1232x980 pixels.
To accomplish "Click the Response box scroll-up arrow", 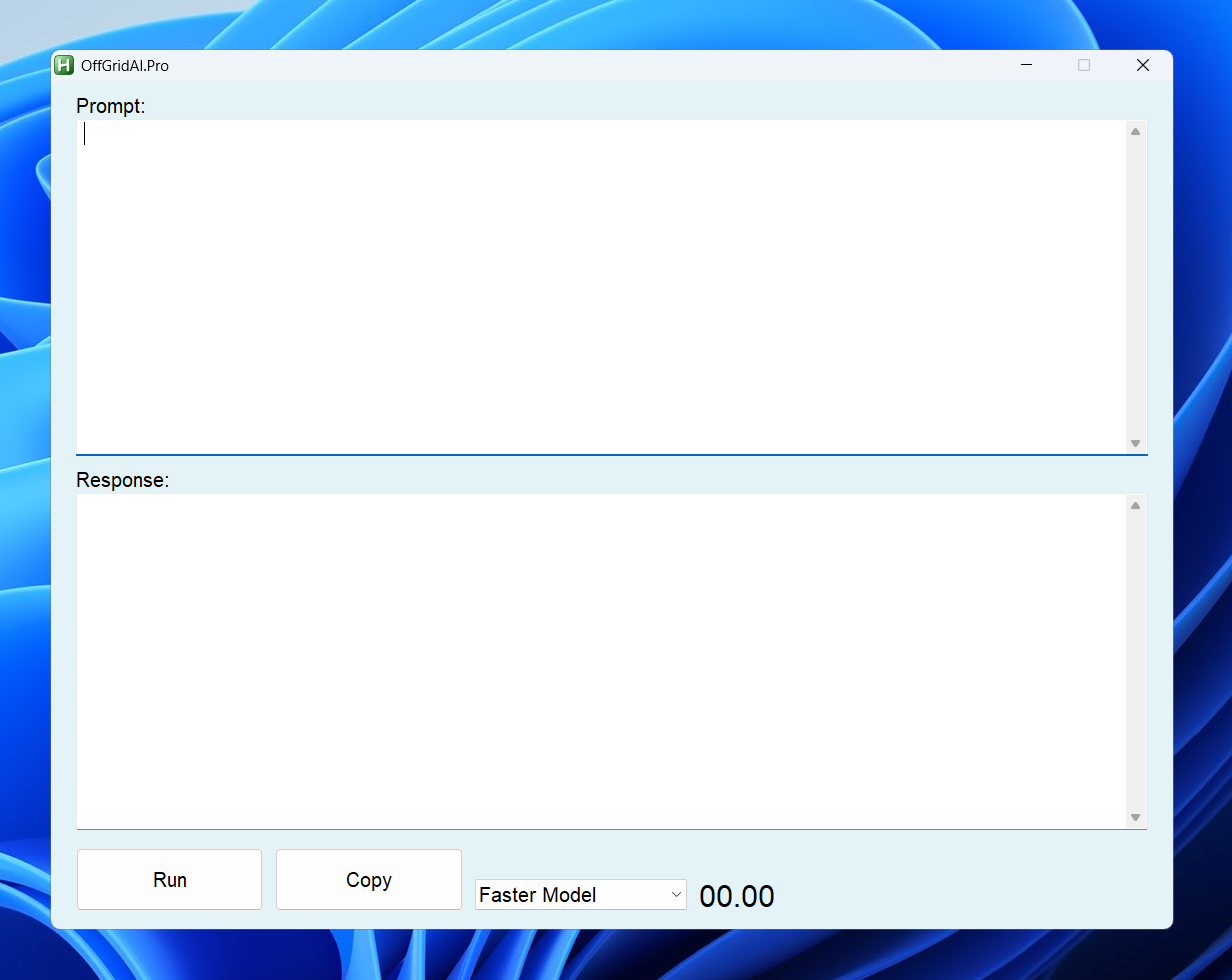I will pos(1135,505).
